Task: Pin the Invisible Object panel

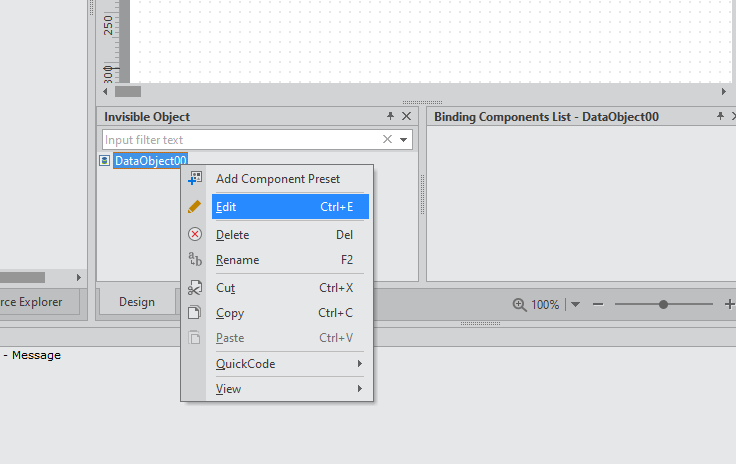Action: tap(390, 116)
